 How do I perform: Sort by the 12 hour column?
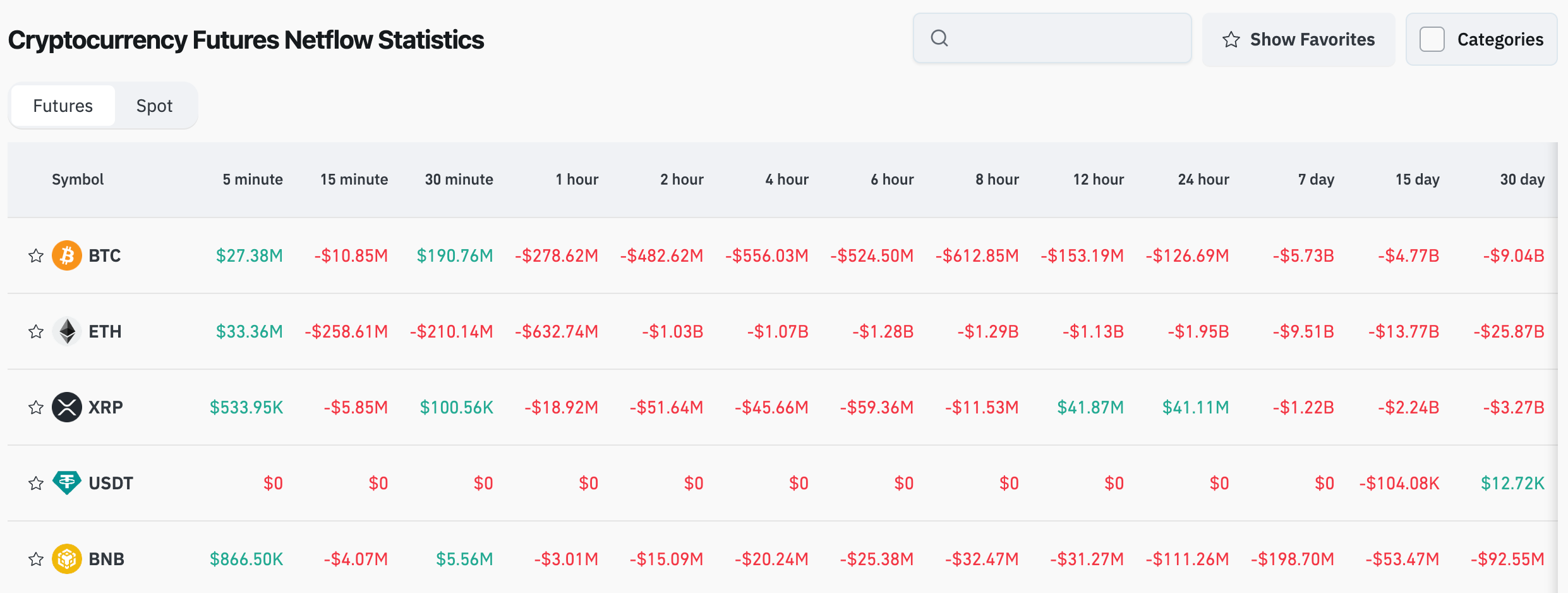click(1099, 180)
